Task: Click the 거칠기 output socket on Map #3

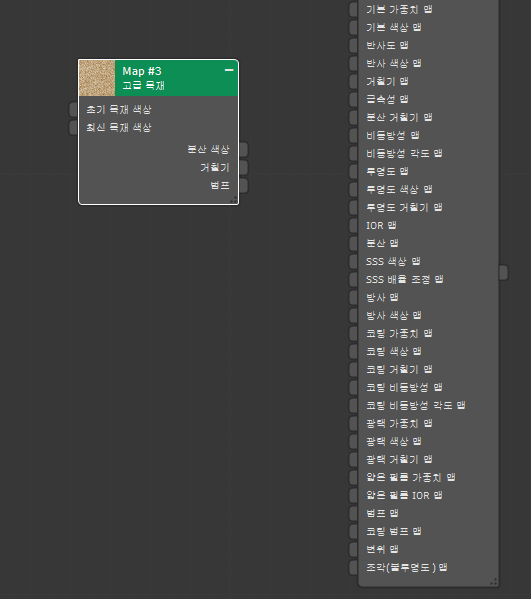Action: (244, 167)
